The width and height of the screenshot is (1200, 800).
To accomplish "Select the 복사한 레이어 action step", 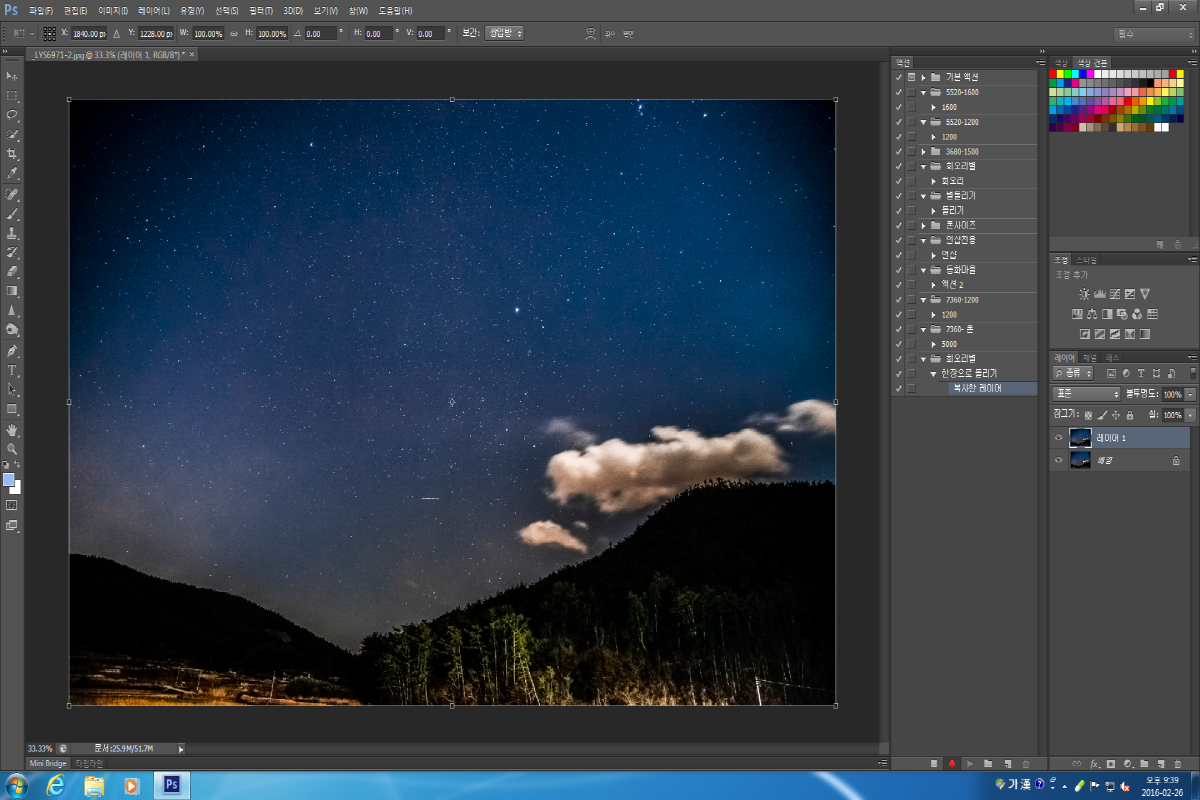I will 977,388.
